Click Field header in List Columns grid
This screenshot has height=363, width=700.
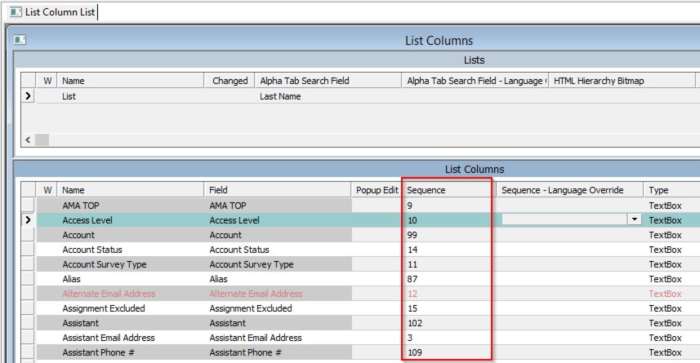point(278,190)
